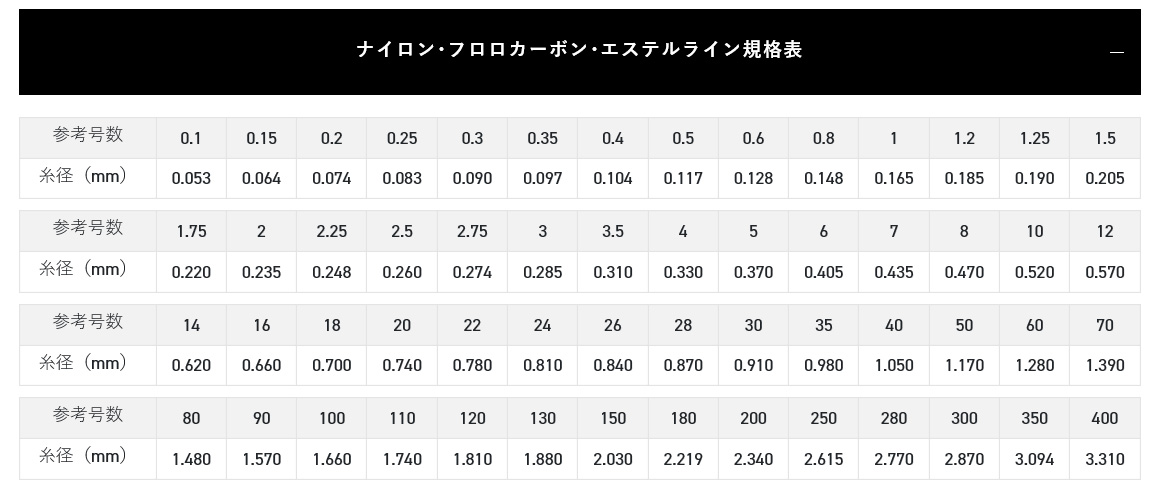Select the 70 reference number cell

coord(1105,325)
